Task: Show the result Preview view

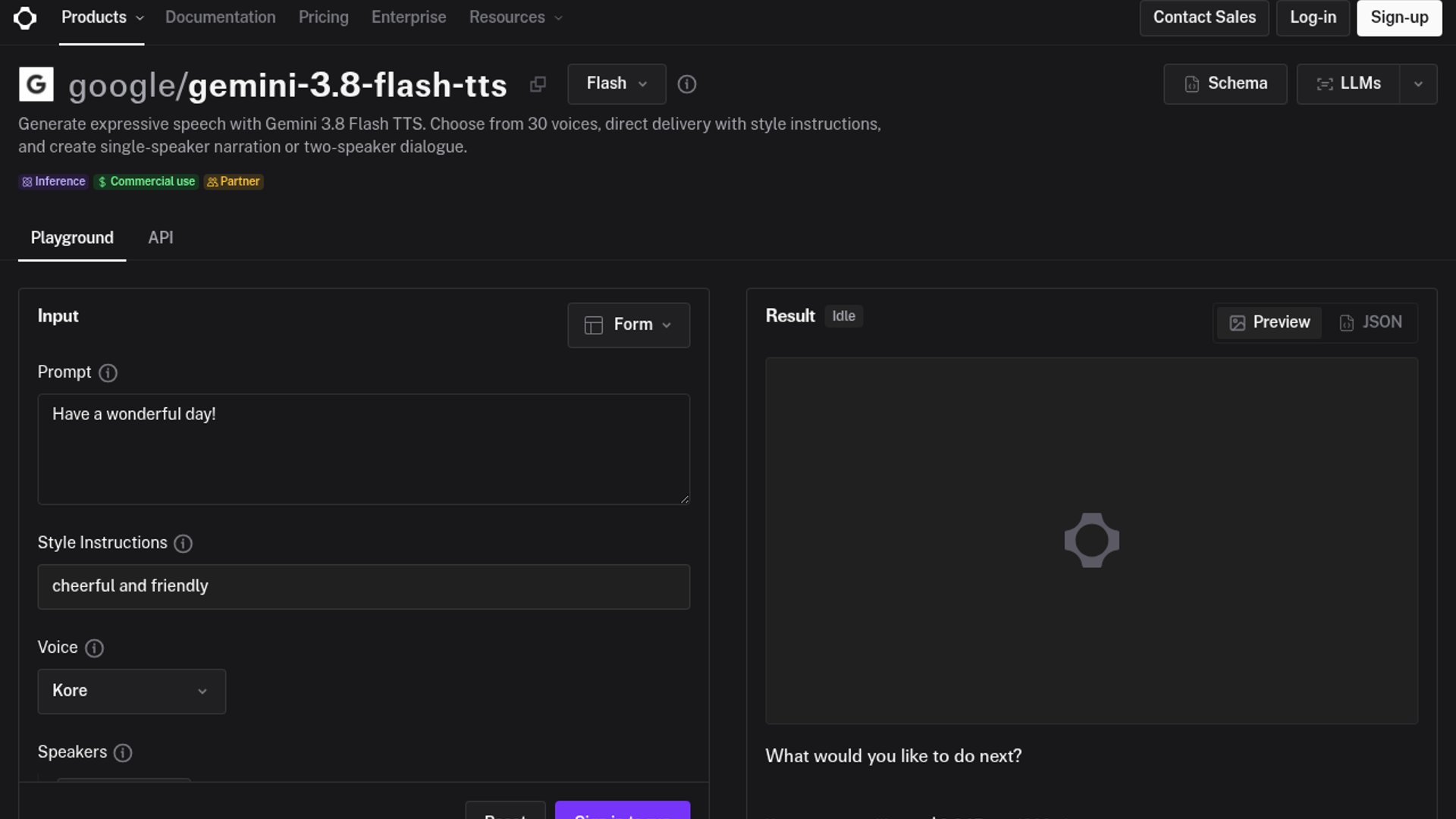Action: pos(1269,323)
